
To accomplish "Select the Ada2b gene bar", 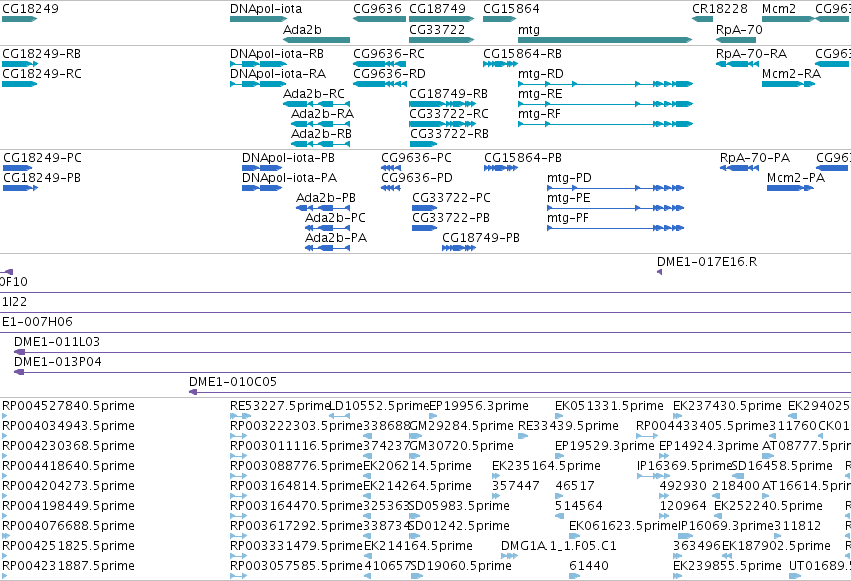I will coord(316,40).
